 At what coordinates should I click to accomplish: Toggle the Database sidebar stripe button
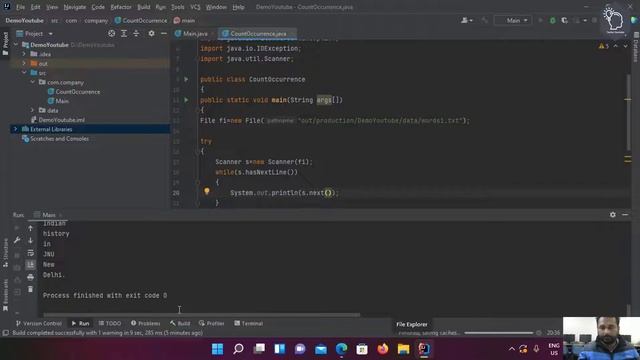(x=636, y=47)
